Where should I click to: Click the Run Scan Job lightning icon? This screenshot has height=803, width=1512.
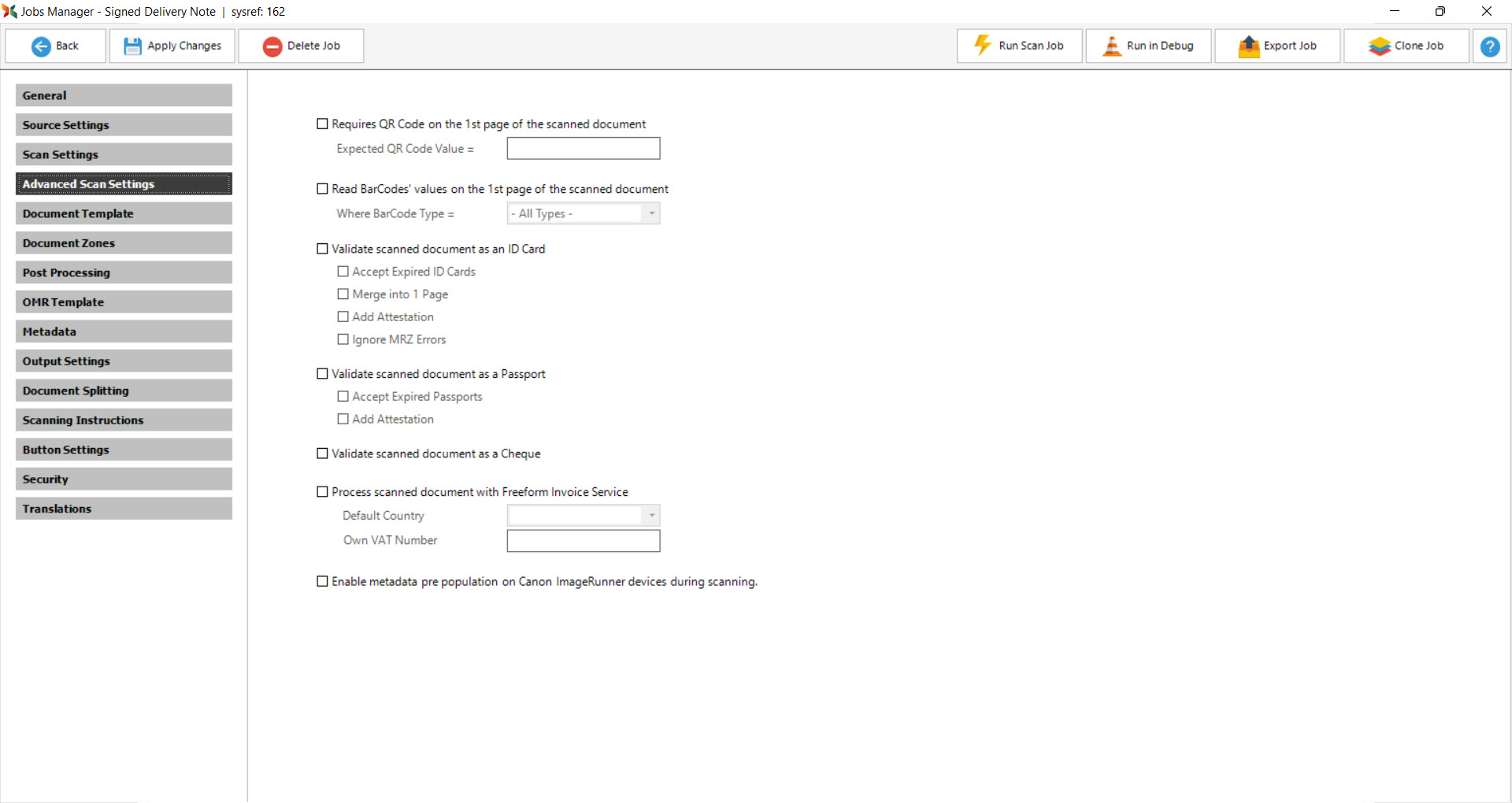[983, 46]
